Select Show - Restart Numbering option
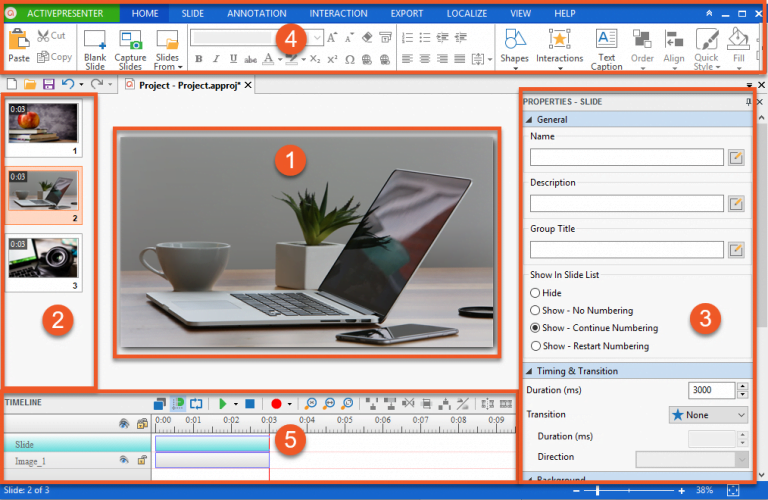The height and width of the screenshot is (500, 768). pyautogui.click(x=535, y=346)
